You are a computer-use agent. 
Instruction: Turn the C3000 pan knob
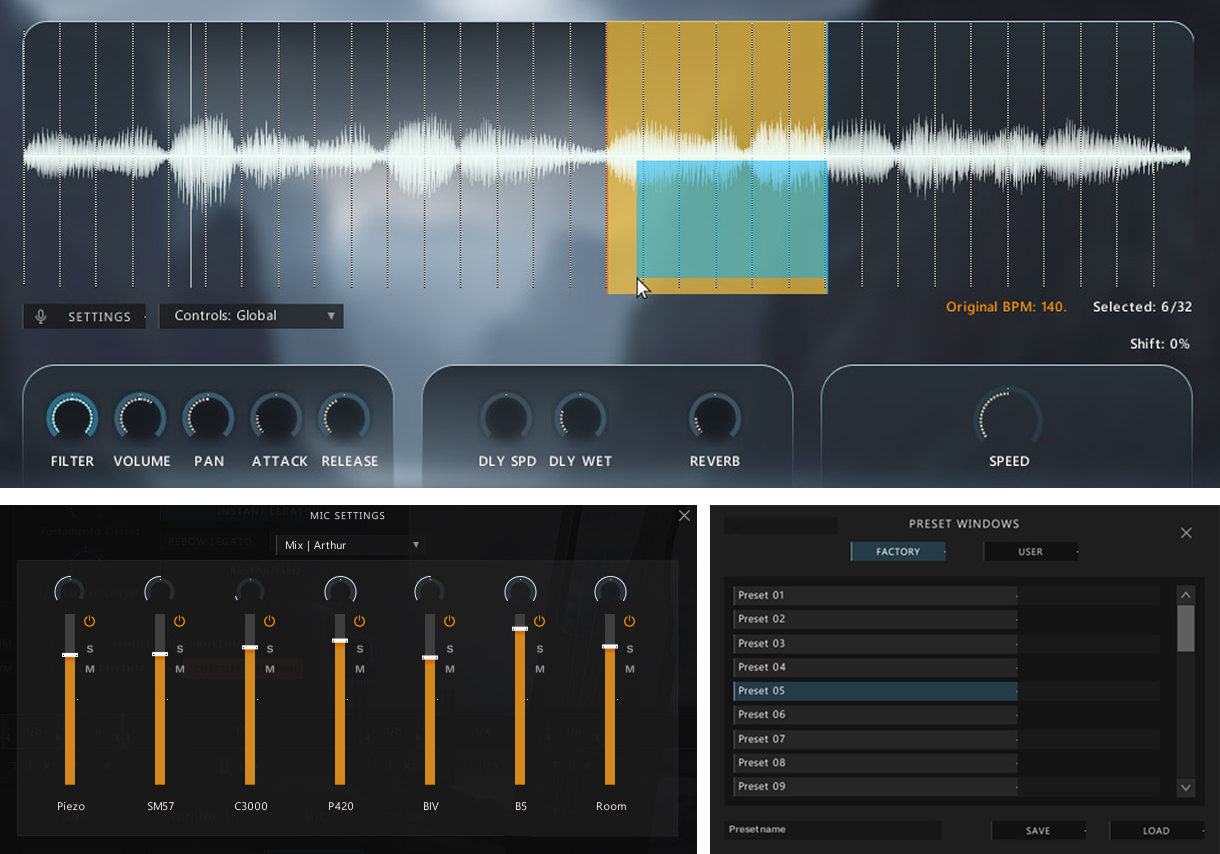click(x=249, y=590)
